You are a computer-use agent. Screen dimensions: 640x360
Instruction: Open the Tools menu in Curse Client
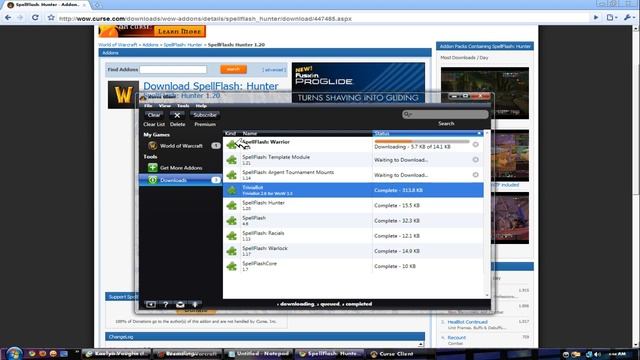coord(183,106)
